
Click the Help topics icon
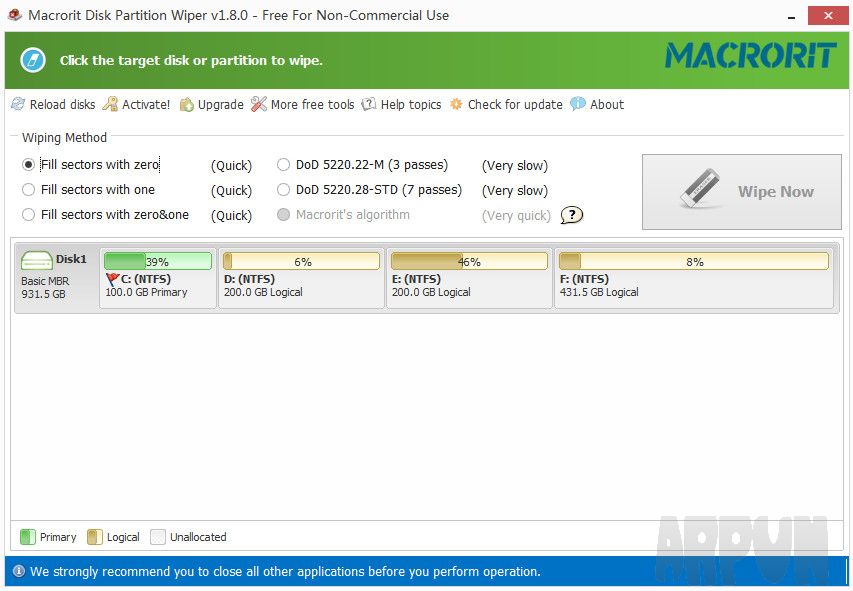click(x=368, y=104)
